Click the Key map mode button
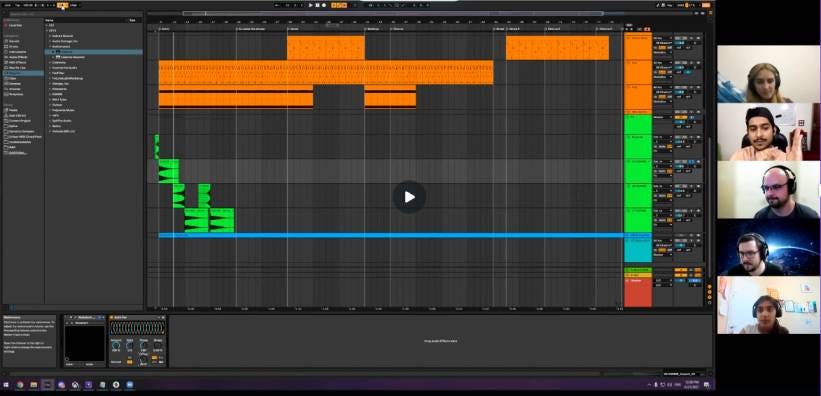 click(x=670, y=5)
